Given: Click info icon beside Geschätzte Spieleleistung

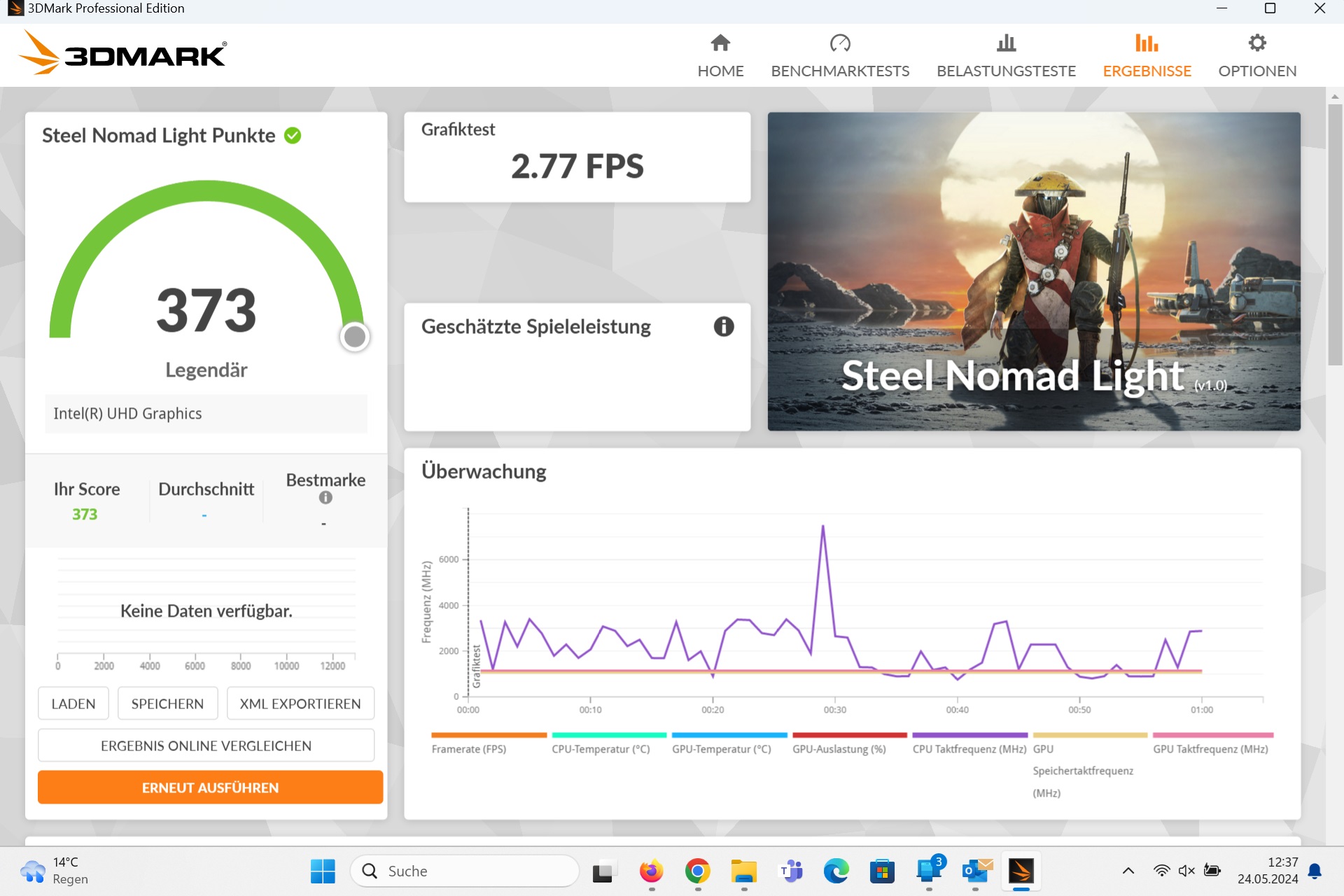Looking at the screenshot, I should pyautogui.click(x=724, y=326).
